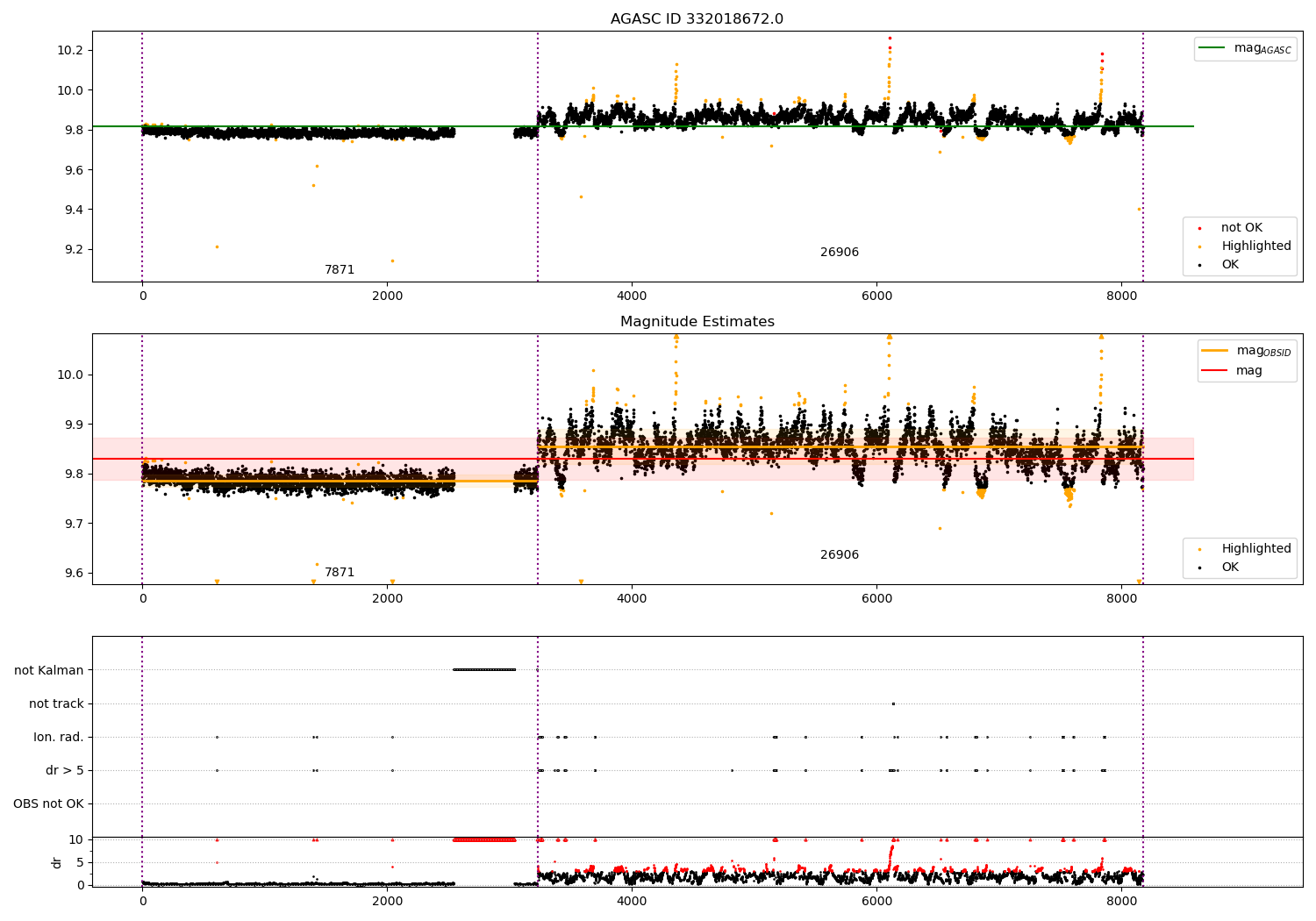The width and height of the screenshot is (1316, 921).
Task: Select the red 'not OK' legend marker
Action: (1200, 228)
